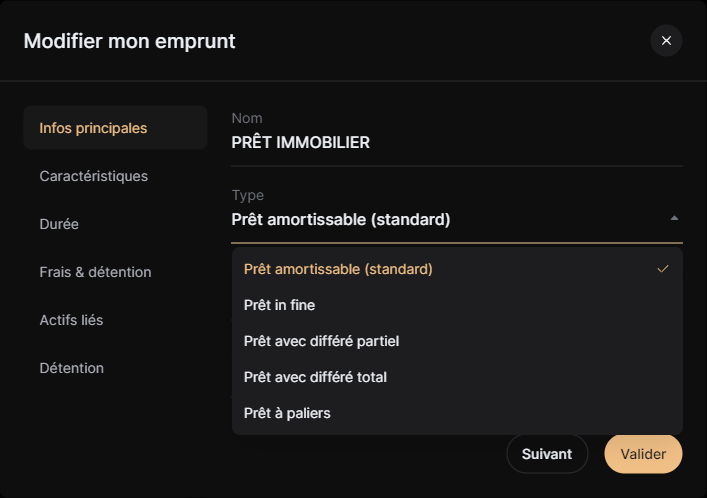707x498 pixels.
Task: Switch to the Actifs liés tab
Action: 71,320
